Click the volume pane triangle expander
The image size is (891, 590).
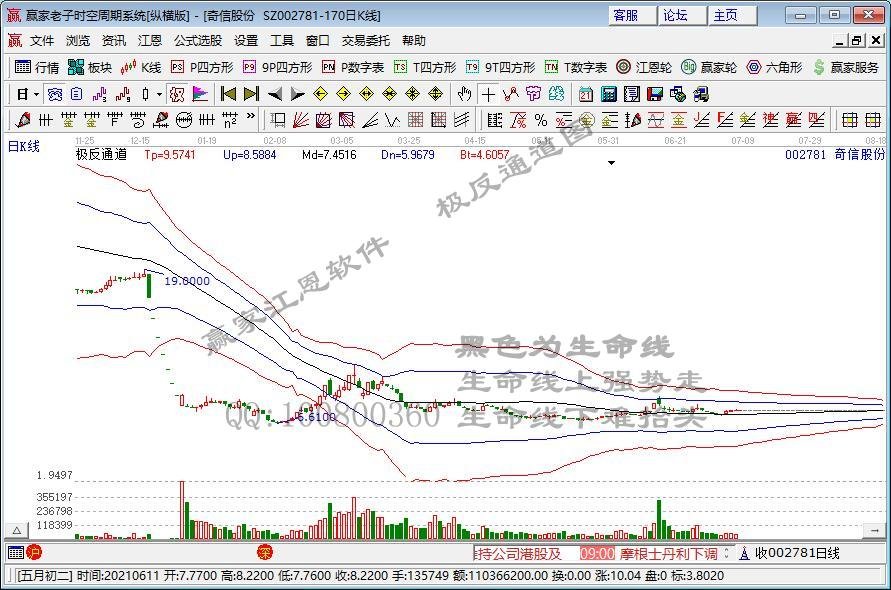click(x=17, y=531)
